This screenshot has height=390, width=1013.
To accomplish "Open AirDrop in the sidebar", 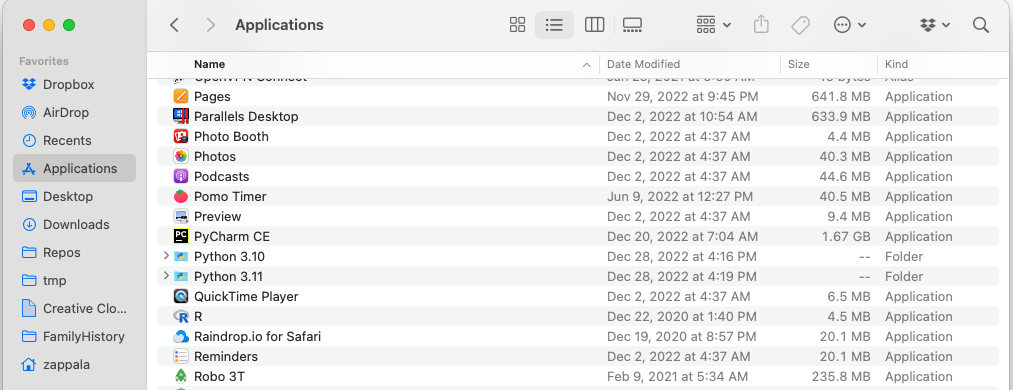I will point(65,112).
